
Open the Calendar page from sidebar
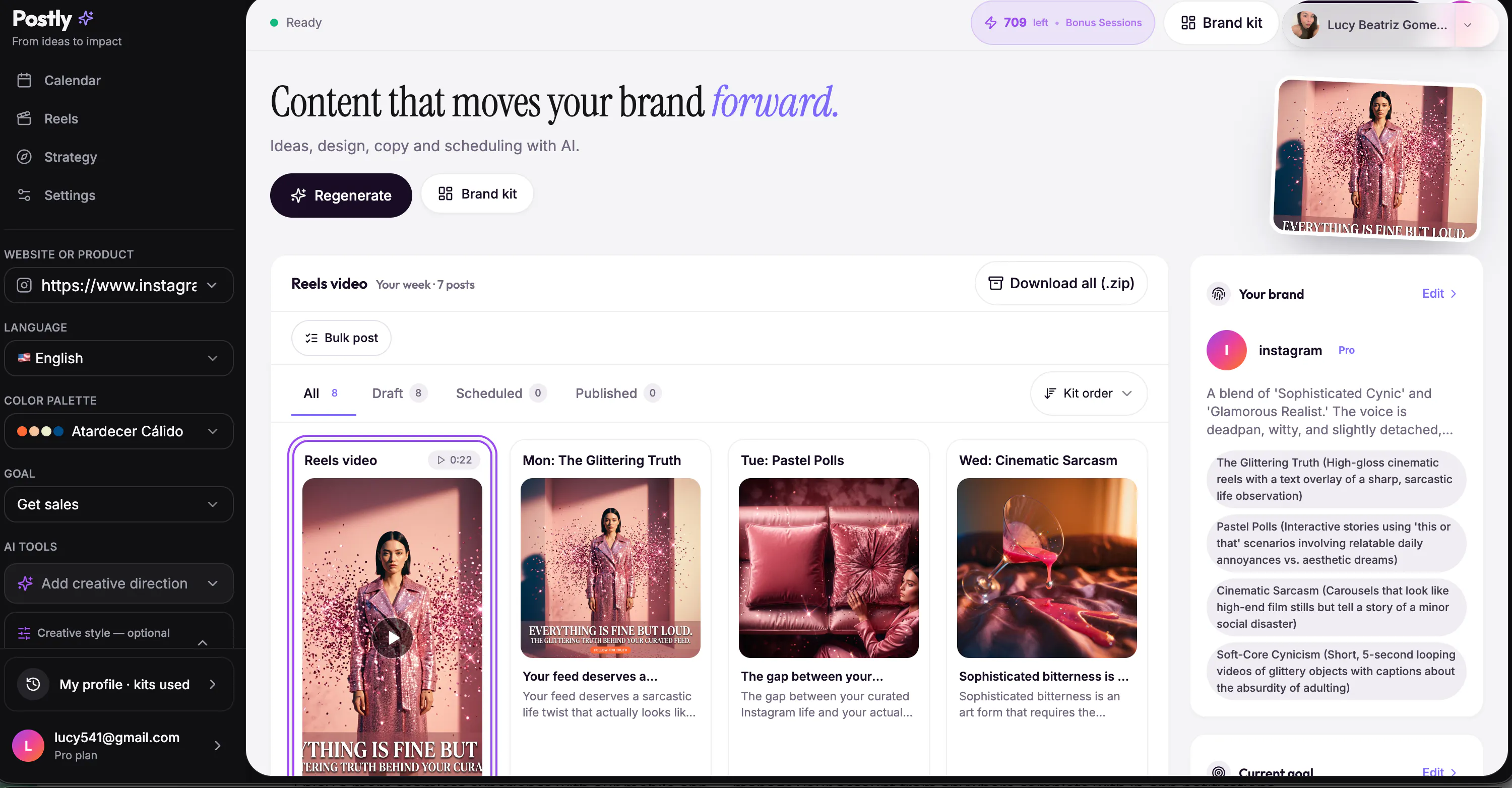58,81
